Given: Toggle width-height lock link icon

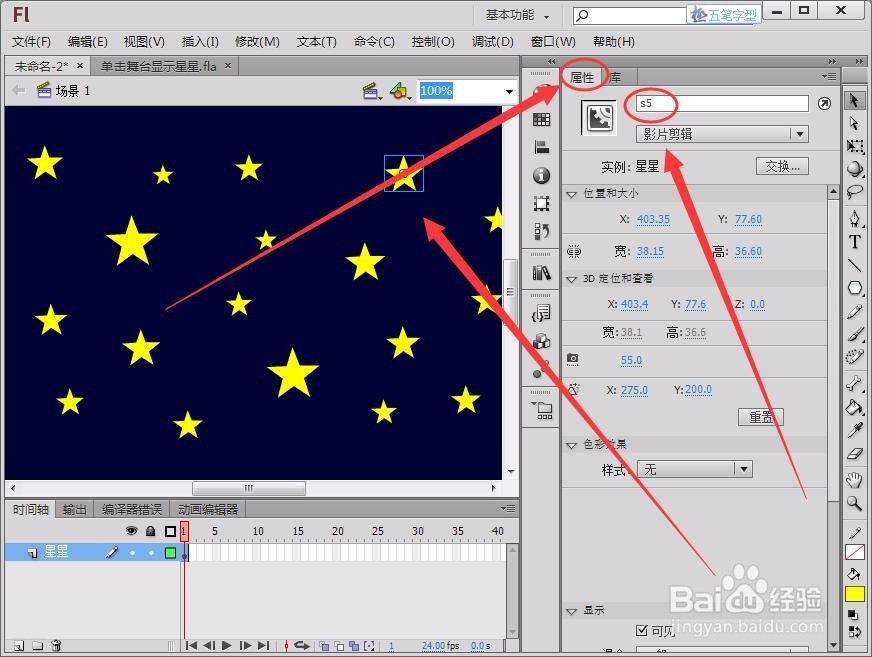Looking at the screenshot, I should point(573,251).
